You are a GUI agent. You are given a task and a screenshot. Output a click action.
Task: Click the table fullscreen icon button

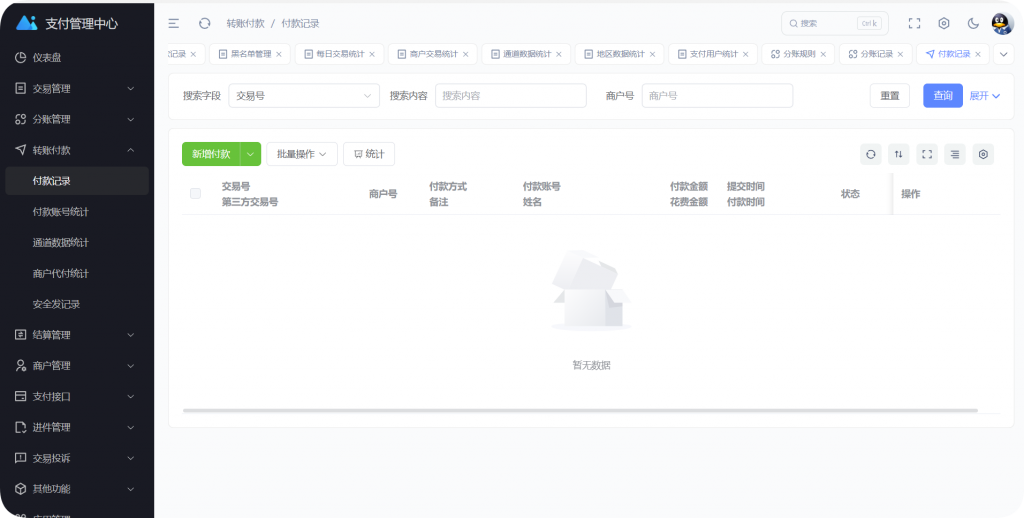927,154
